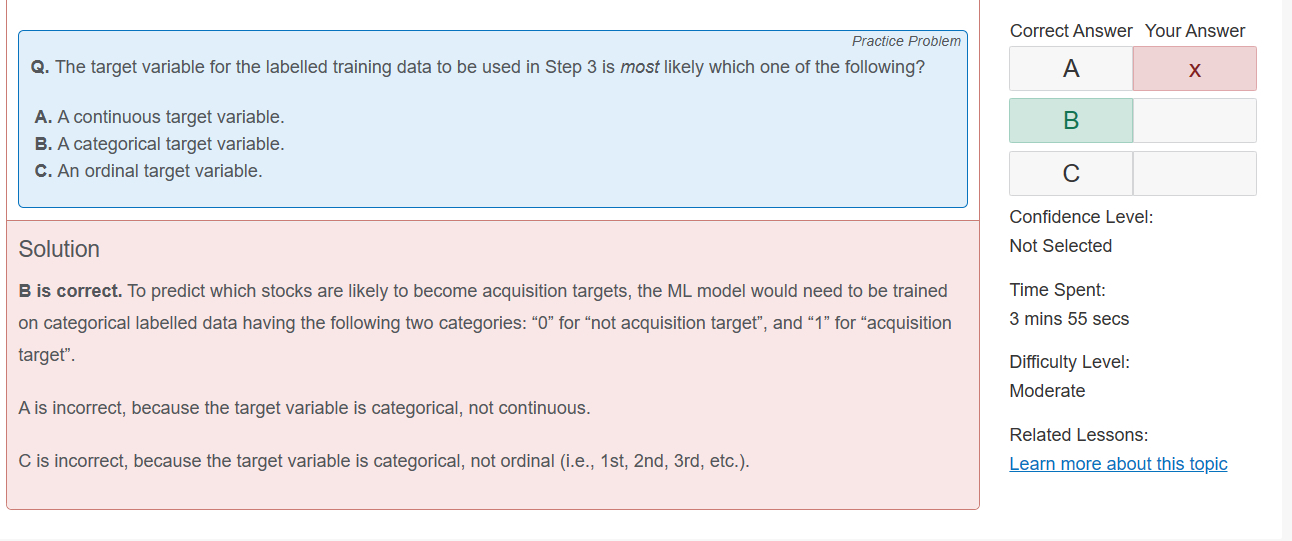Image resolution: width=1292 pixels, height=541 pixels.
Task: Click the question text about Step 3
Action: (480, 67)
